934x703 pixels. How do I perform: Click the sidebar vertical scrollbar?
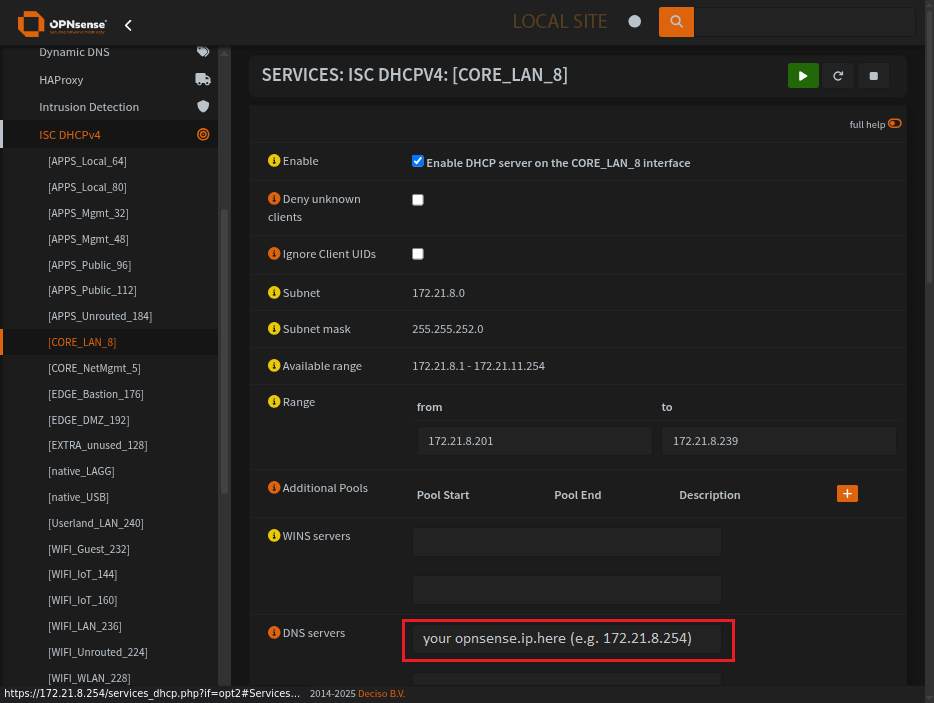point(225,352)
